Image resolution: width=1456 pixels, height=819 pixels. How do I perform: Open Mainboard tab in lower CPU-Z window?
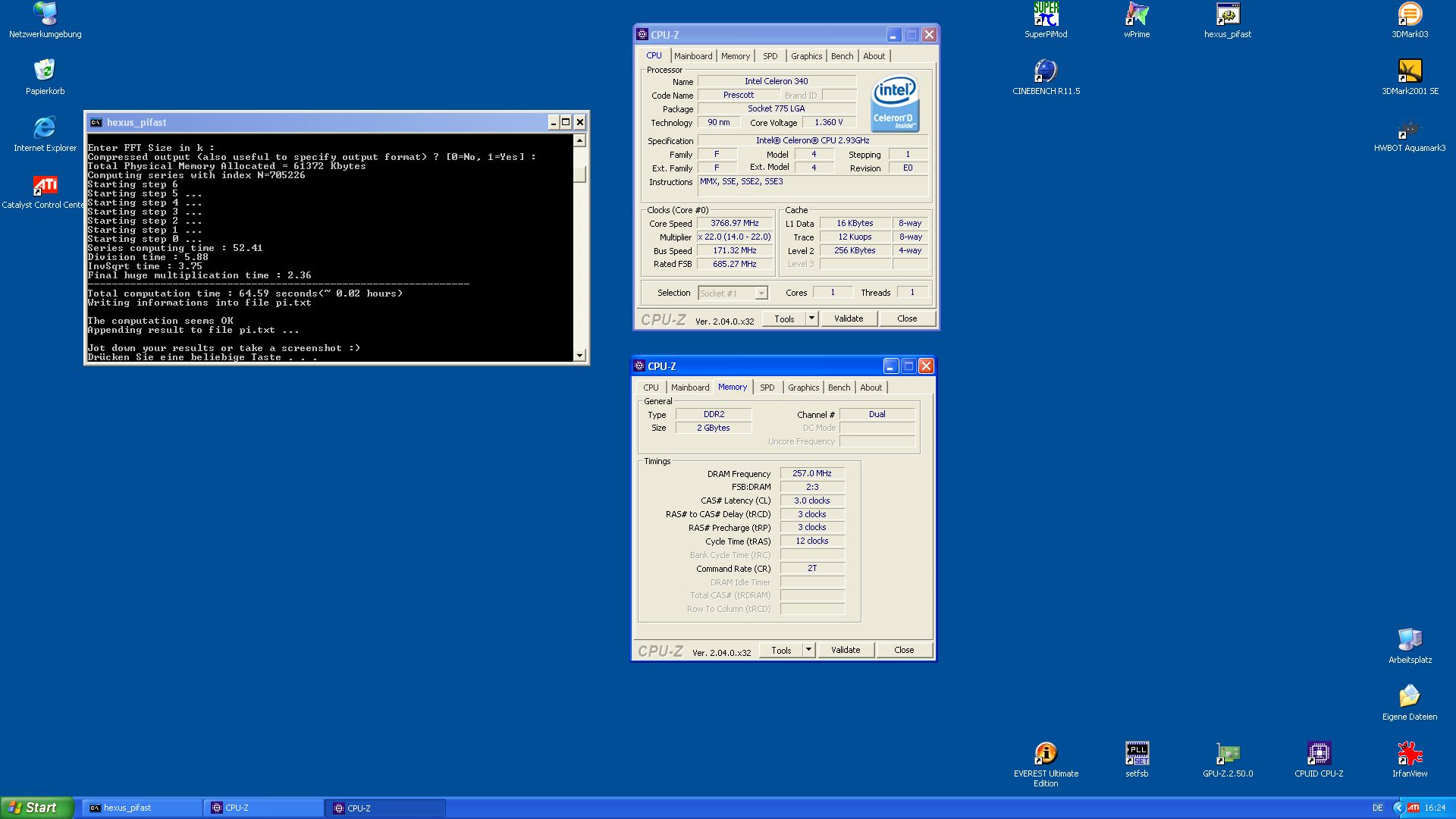690,388
